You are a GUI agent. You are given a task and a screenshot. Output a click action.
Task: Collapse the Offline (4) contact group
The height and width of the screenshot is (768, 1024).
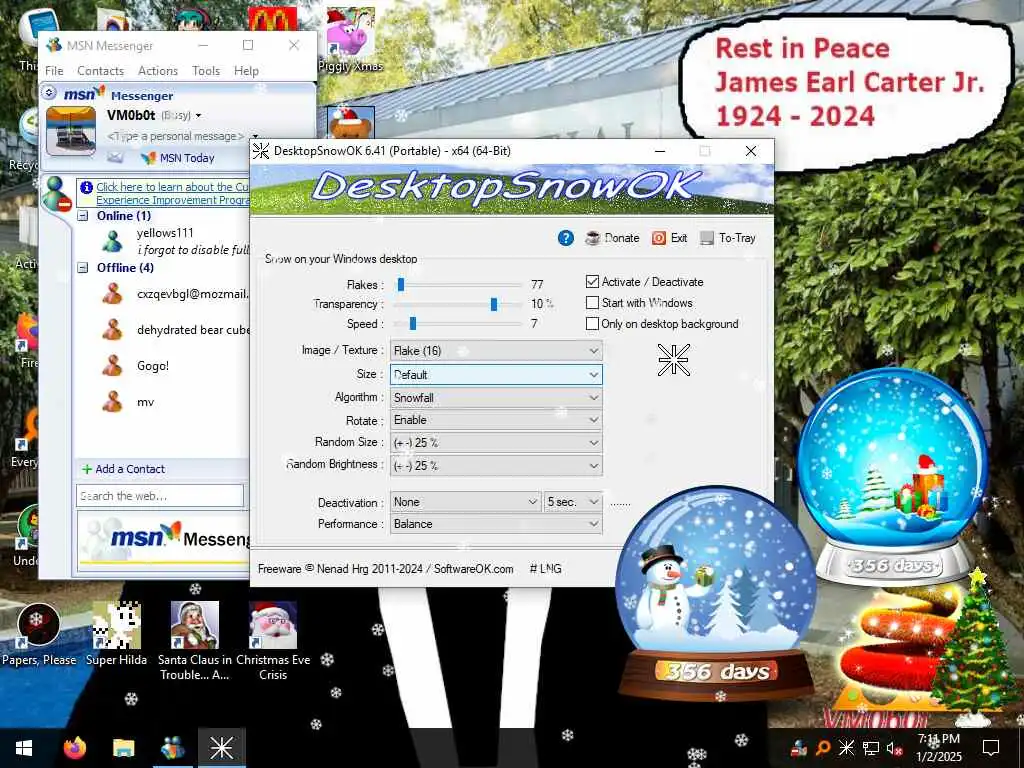83,268
